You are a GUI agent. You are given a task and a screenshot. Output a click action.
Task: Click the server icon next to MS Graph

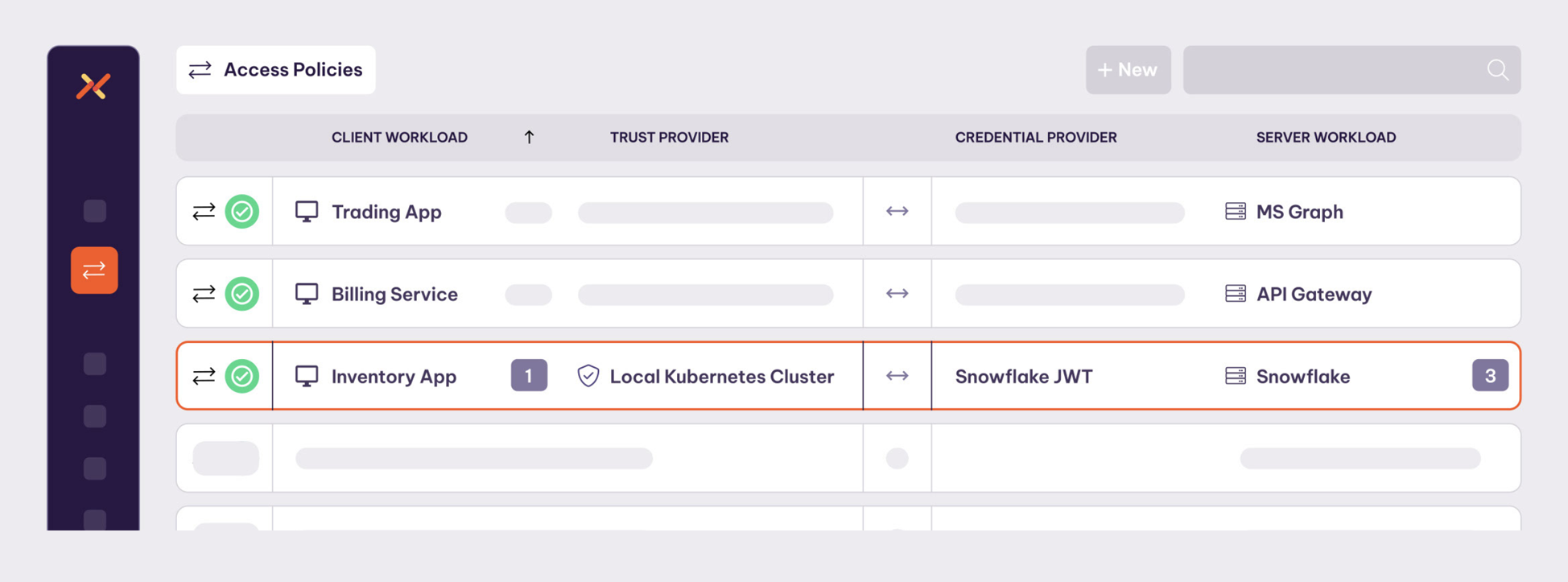[x=1235, y=212]
